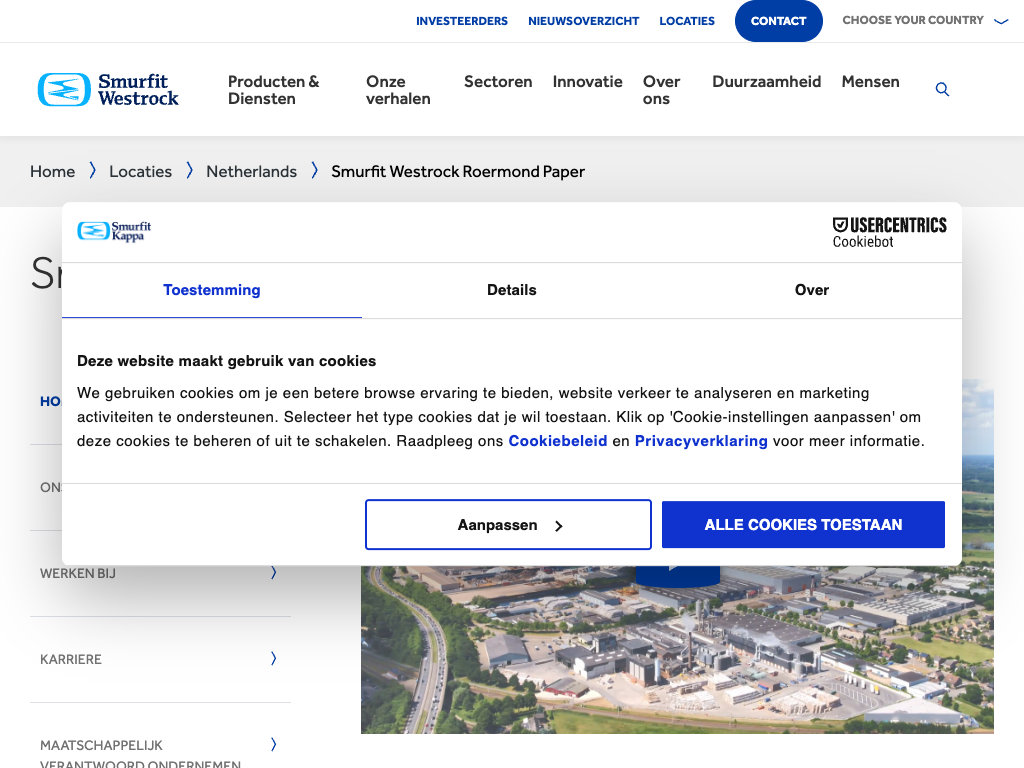Switch to the Details tab

[512, 290]
